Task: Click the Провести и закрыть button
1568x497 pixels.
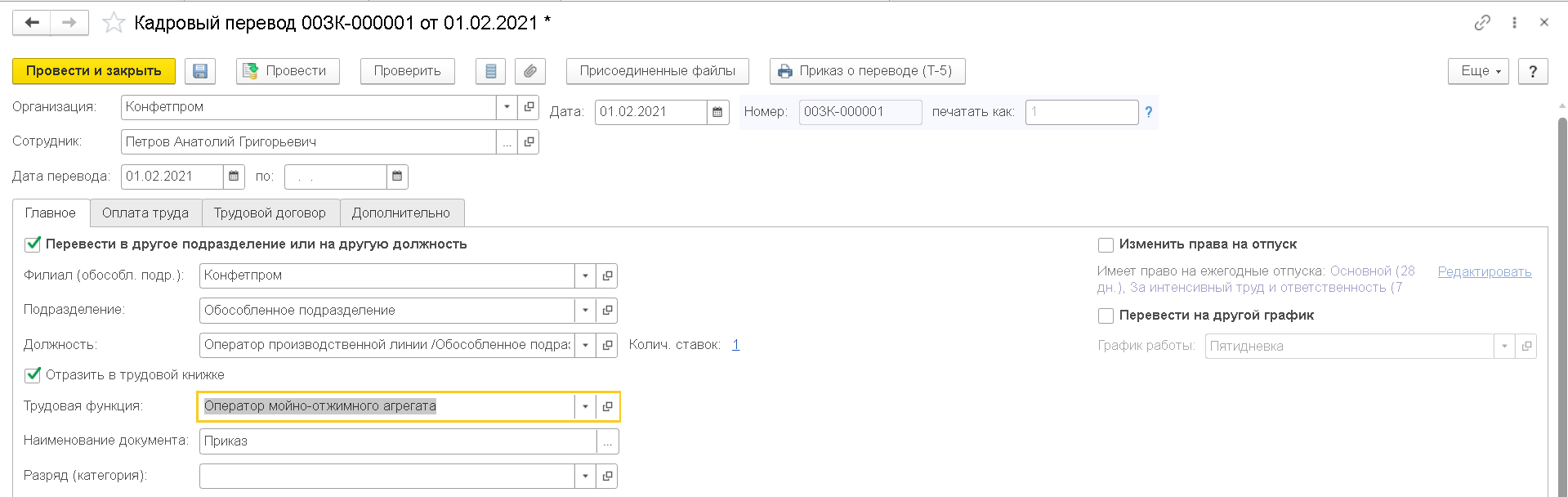Action: (x=94, y=71)
